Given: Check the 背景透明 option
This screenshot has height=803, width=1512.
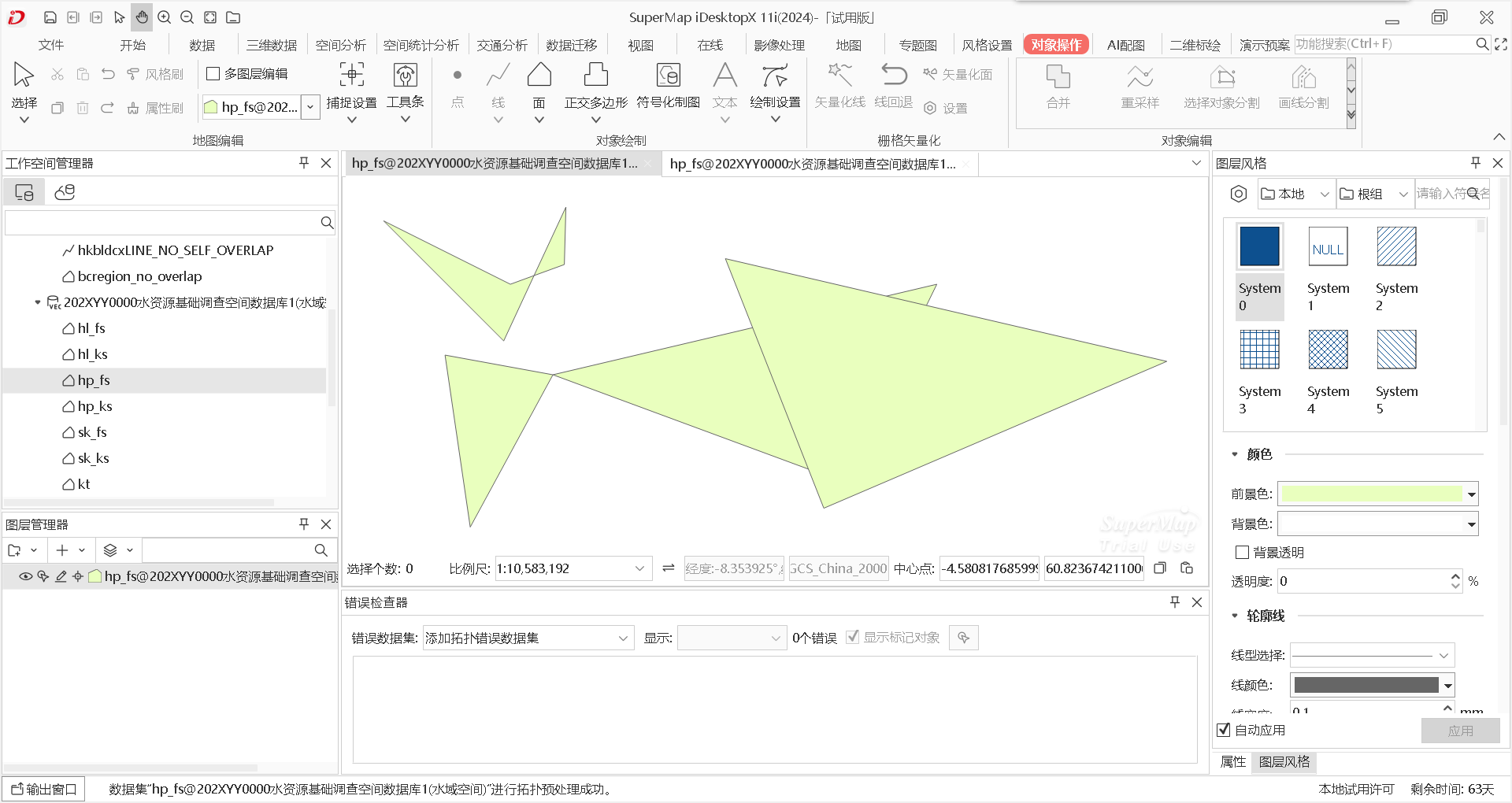Looking at the screenshot, I should tap(1242, 552).
